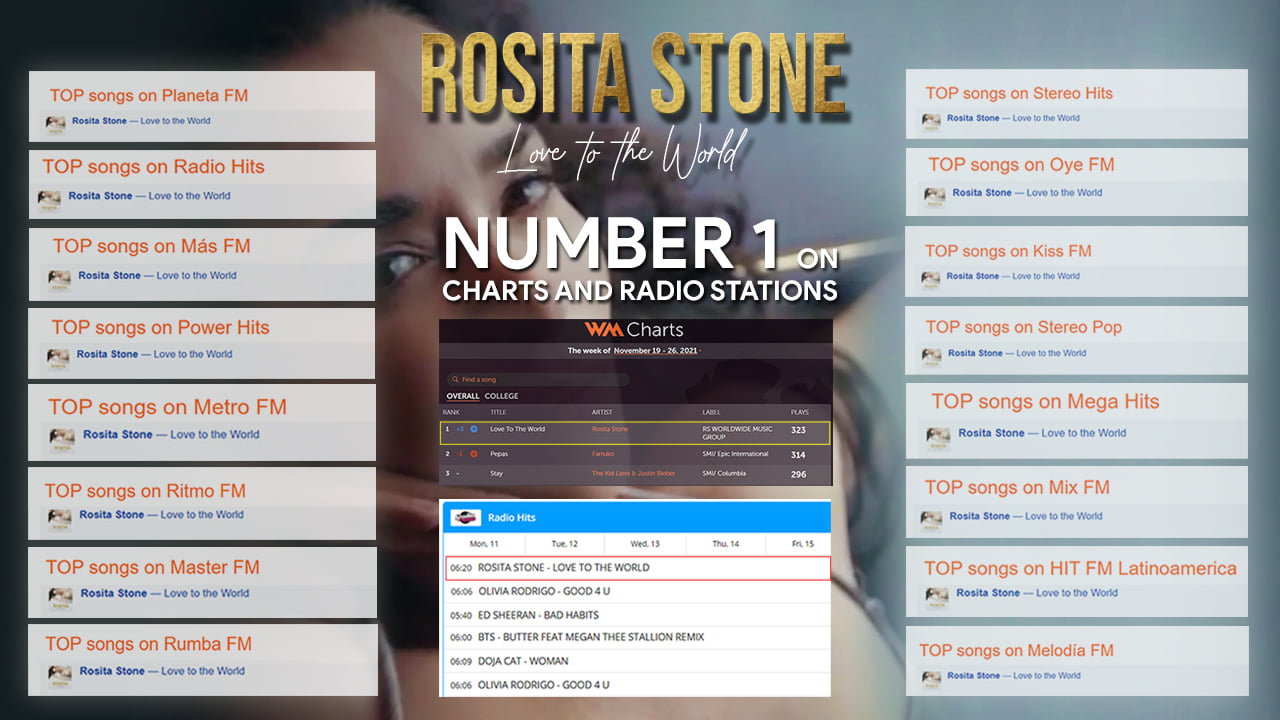Click 'TOP songs on Stereo Pop' heading
This screenshot has height=720, width=1280.
1024,327
